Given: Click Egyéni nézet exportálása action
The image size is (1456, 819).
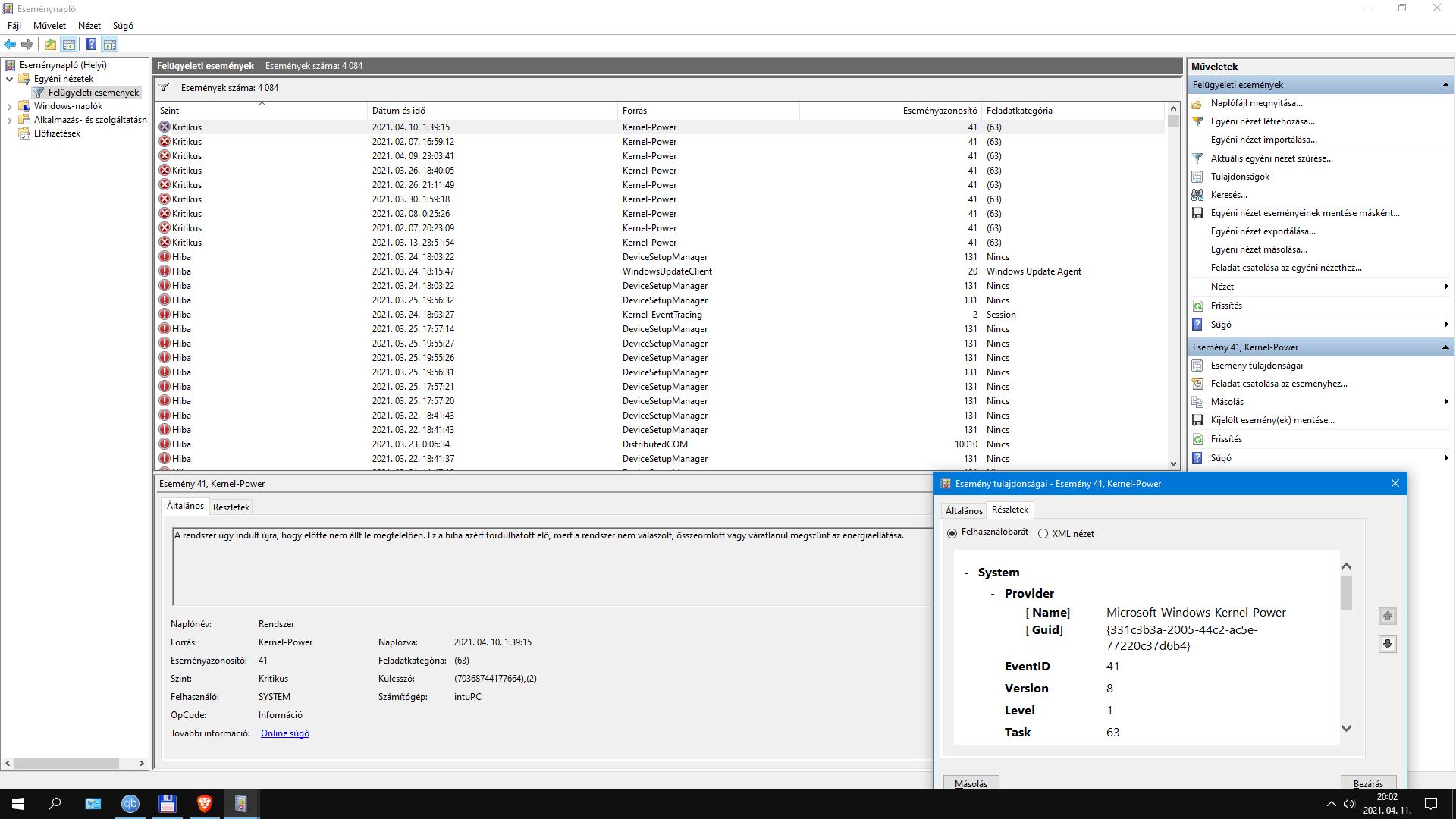Looking at the screenshot, I should tap(1263, 231).
